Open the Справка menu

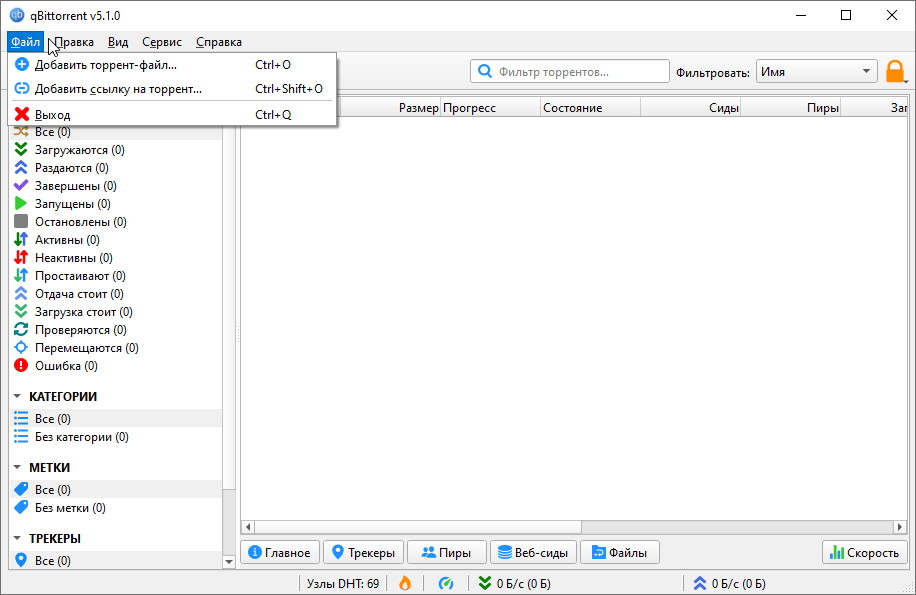point(218,42)
